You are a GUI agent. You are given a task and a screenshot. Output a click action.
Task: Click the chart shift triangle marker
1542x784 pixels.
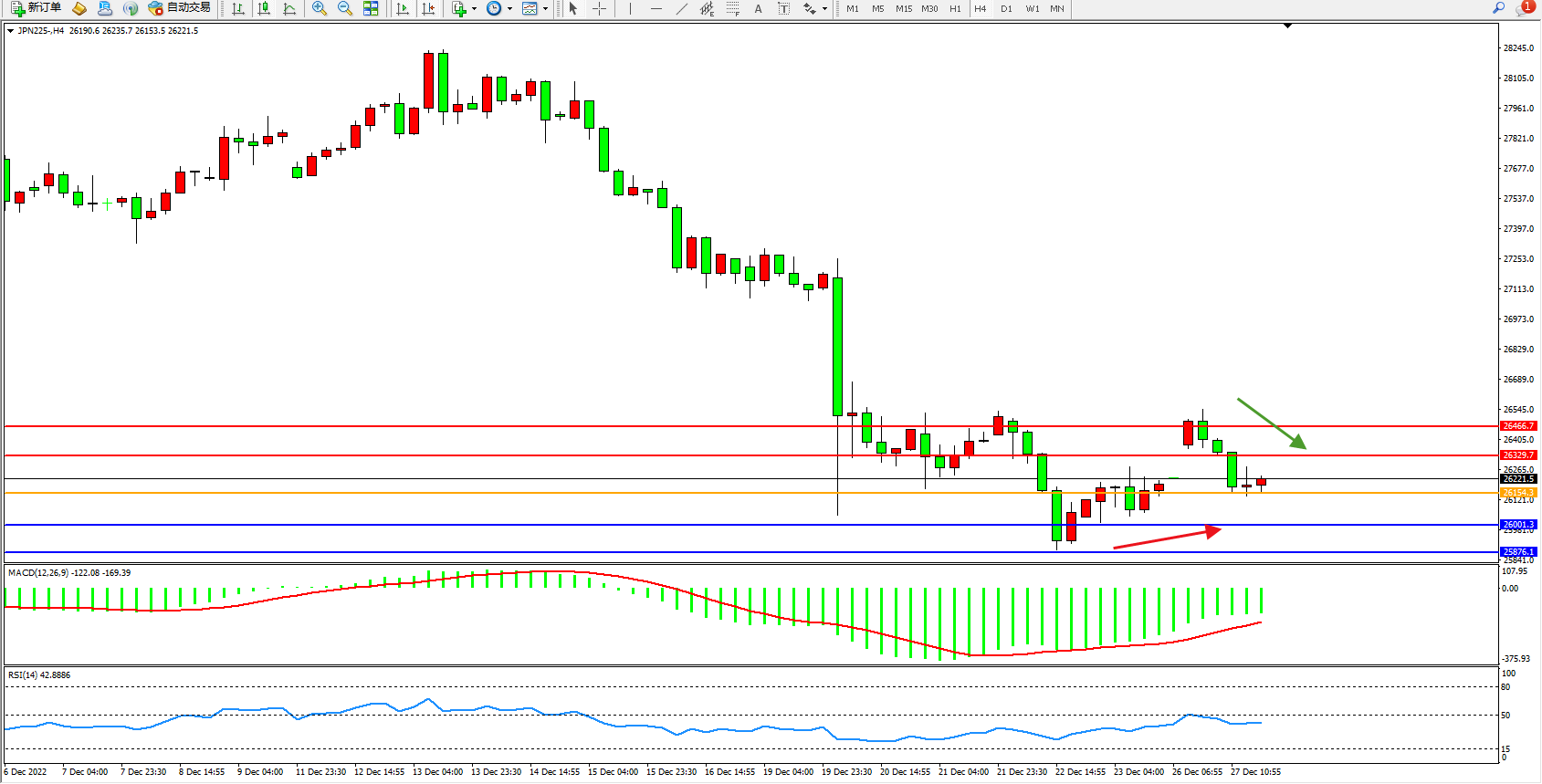pyautogui.click(x=1287, y=26)
